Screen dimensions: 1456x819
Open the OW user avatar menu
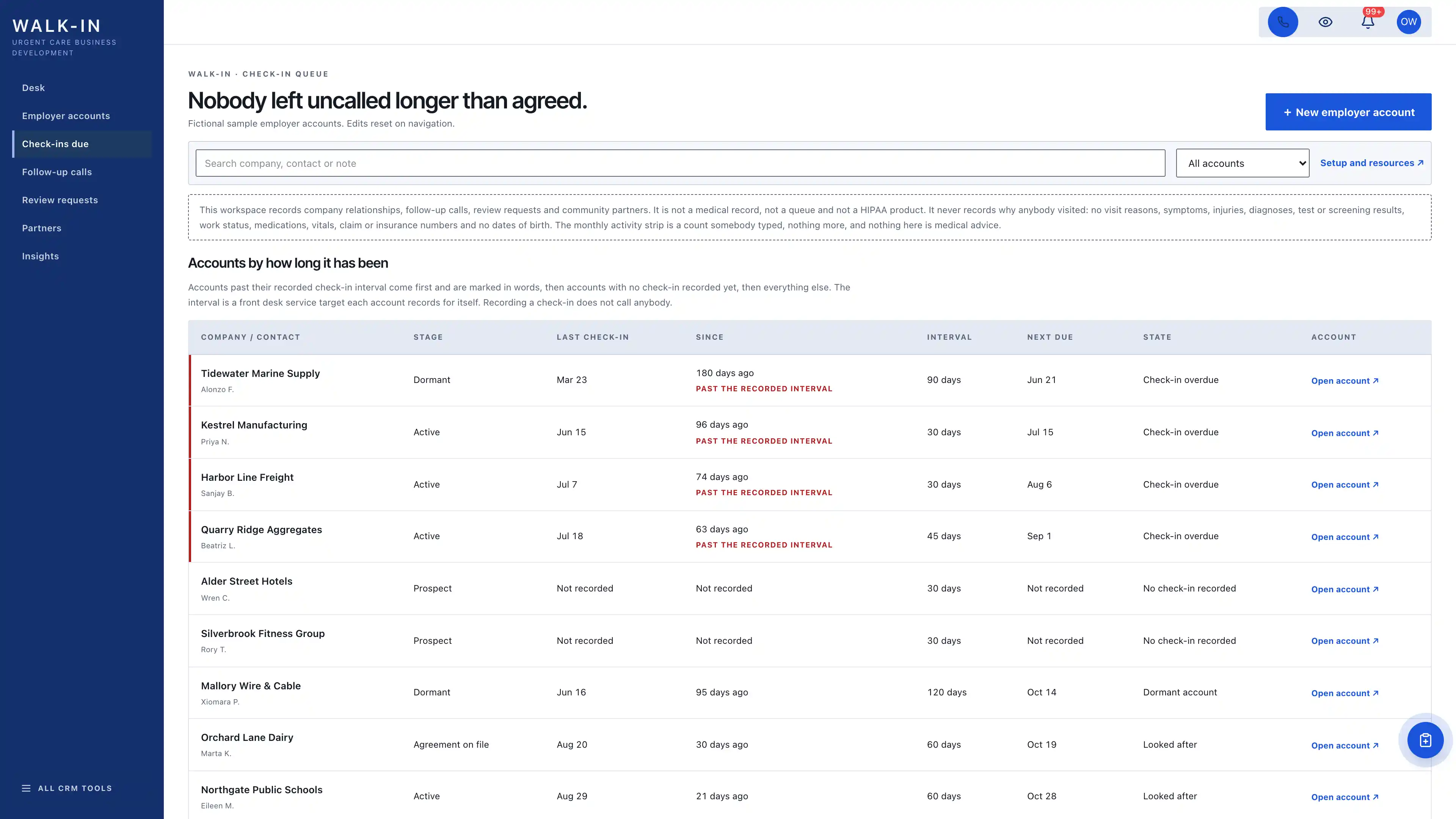point(1409,22)
